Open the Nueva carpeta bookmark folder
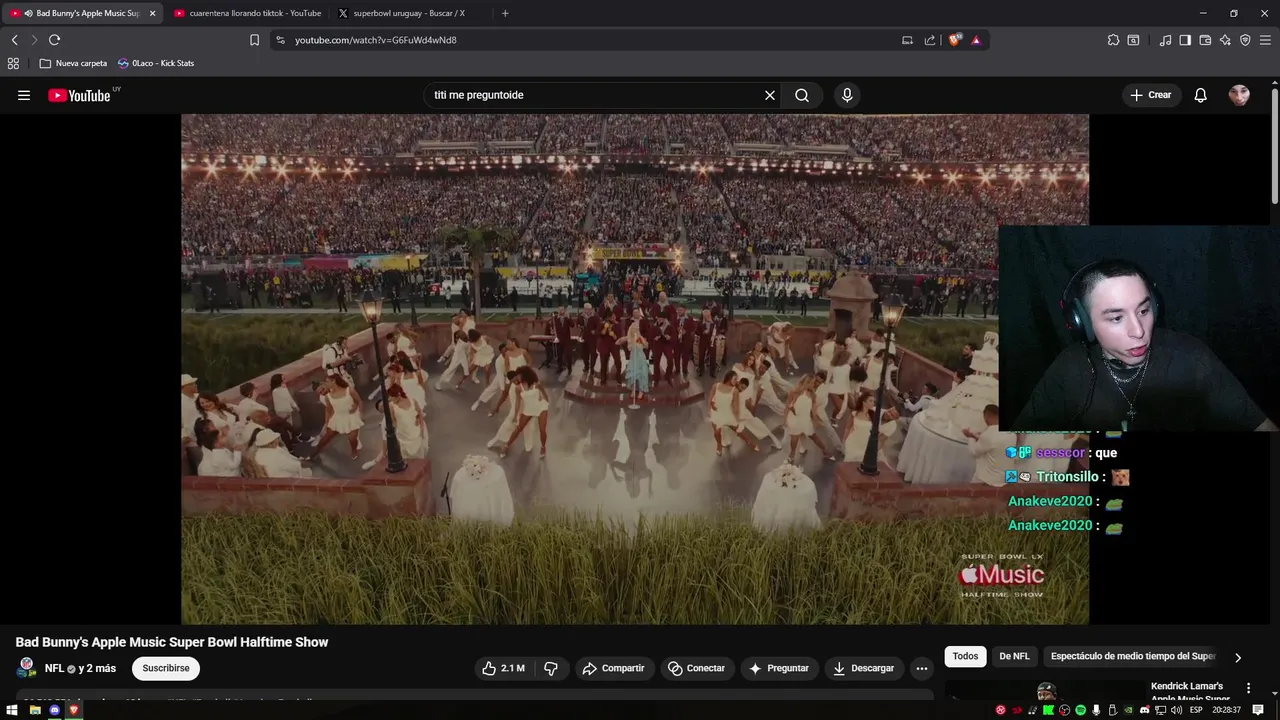 click(x=73, y=63)
